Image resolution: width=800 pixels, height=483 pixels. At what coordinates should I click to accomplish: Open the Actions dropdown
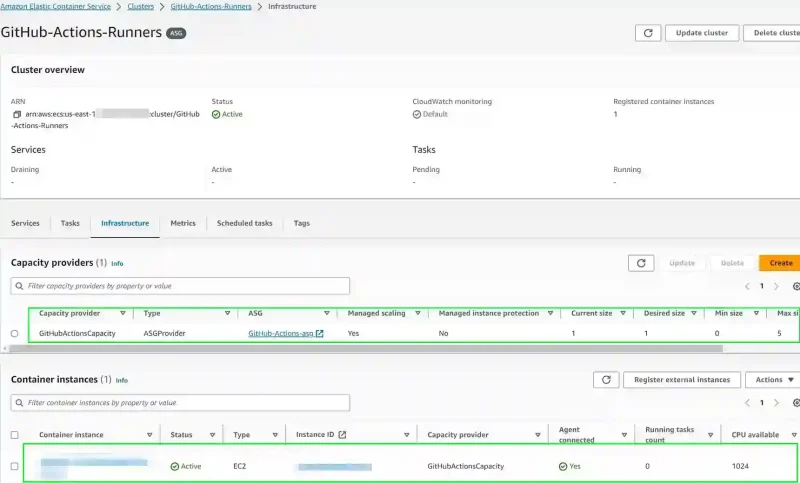pyautogui.click(x=772, y=379)
